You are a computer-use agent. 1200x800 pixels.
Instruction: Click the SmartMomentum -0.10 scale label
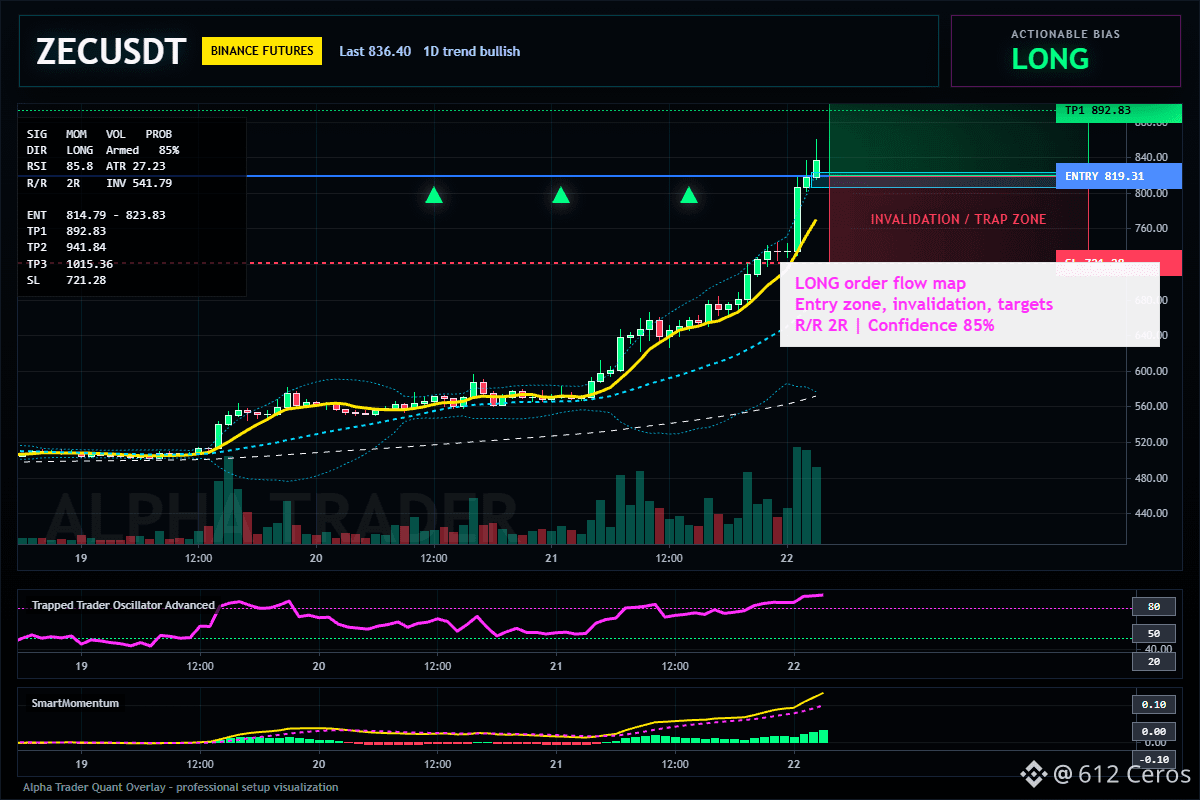coord(1153,759)
